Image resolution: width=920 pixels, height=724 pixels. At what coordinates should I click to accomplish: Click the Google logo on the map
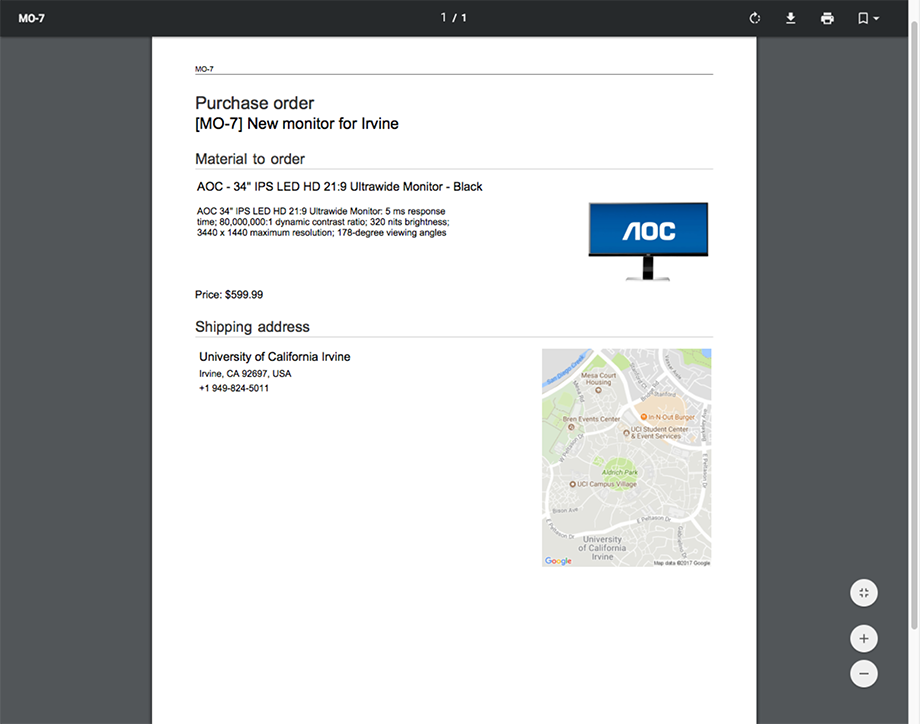point(557,560)
